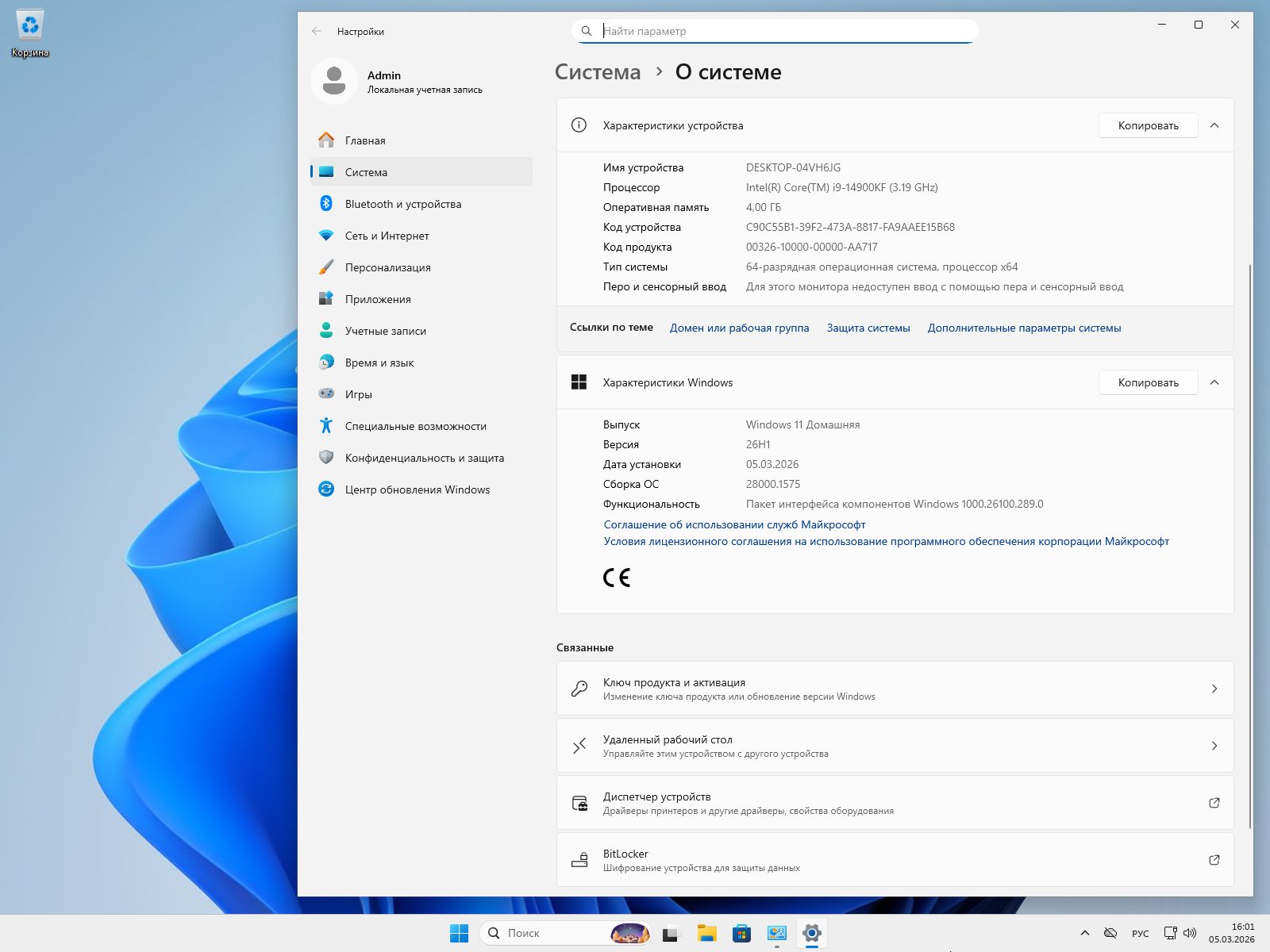Image resolution: width=1270 pixels, height=952 pixels.
Task: Click the back arrow in Settings
Action: 317,32
